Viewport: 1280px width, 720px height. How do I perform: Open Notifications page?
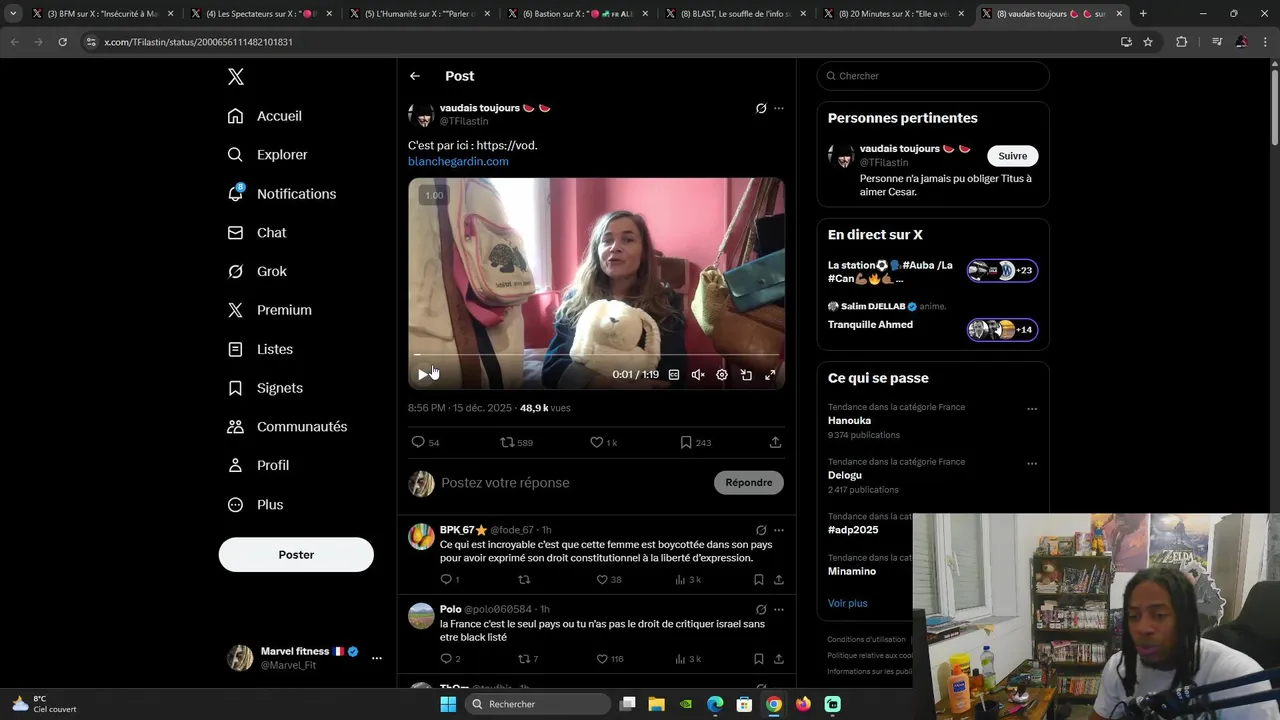click(x=281, y=194)
